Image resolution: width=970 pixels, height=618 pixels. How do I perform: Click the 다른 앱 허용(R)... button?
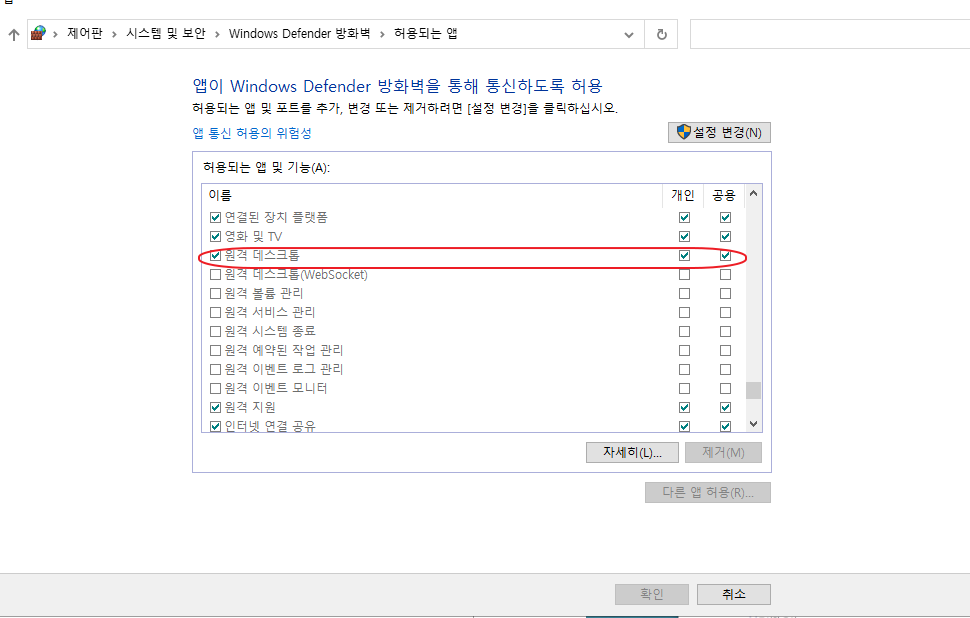coord(708,492)
